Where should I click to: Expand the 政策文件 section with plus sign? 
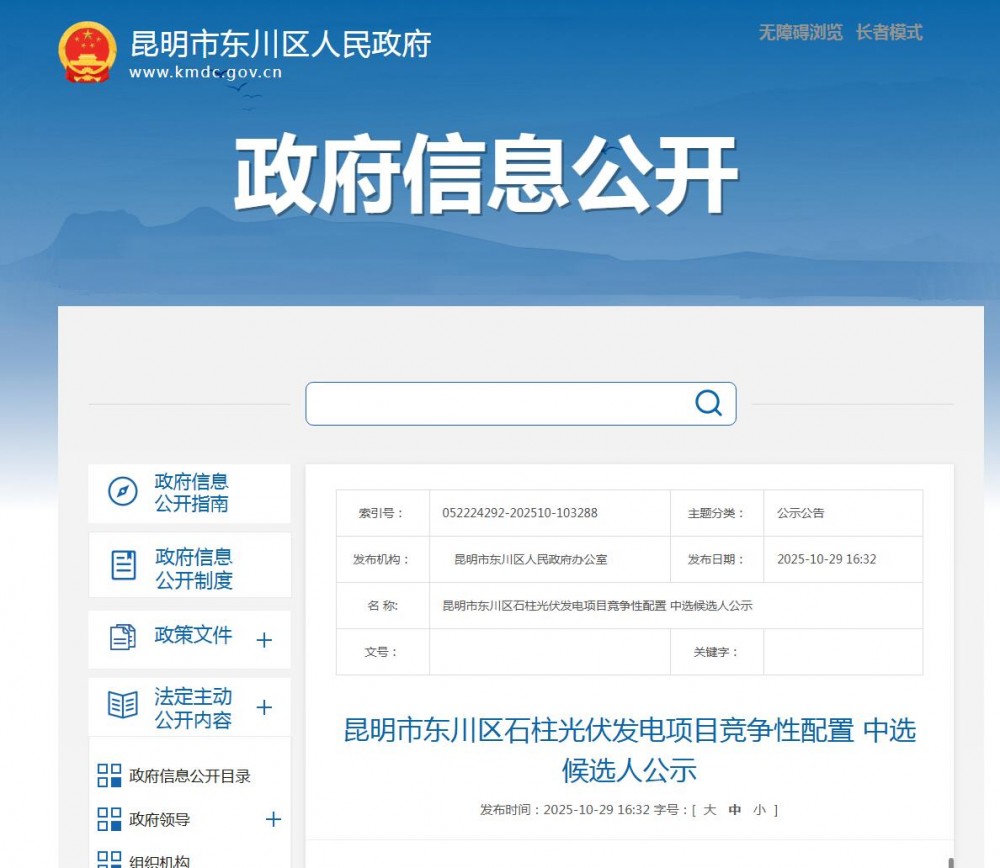(264, 640)
